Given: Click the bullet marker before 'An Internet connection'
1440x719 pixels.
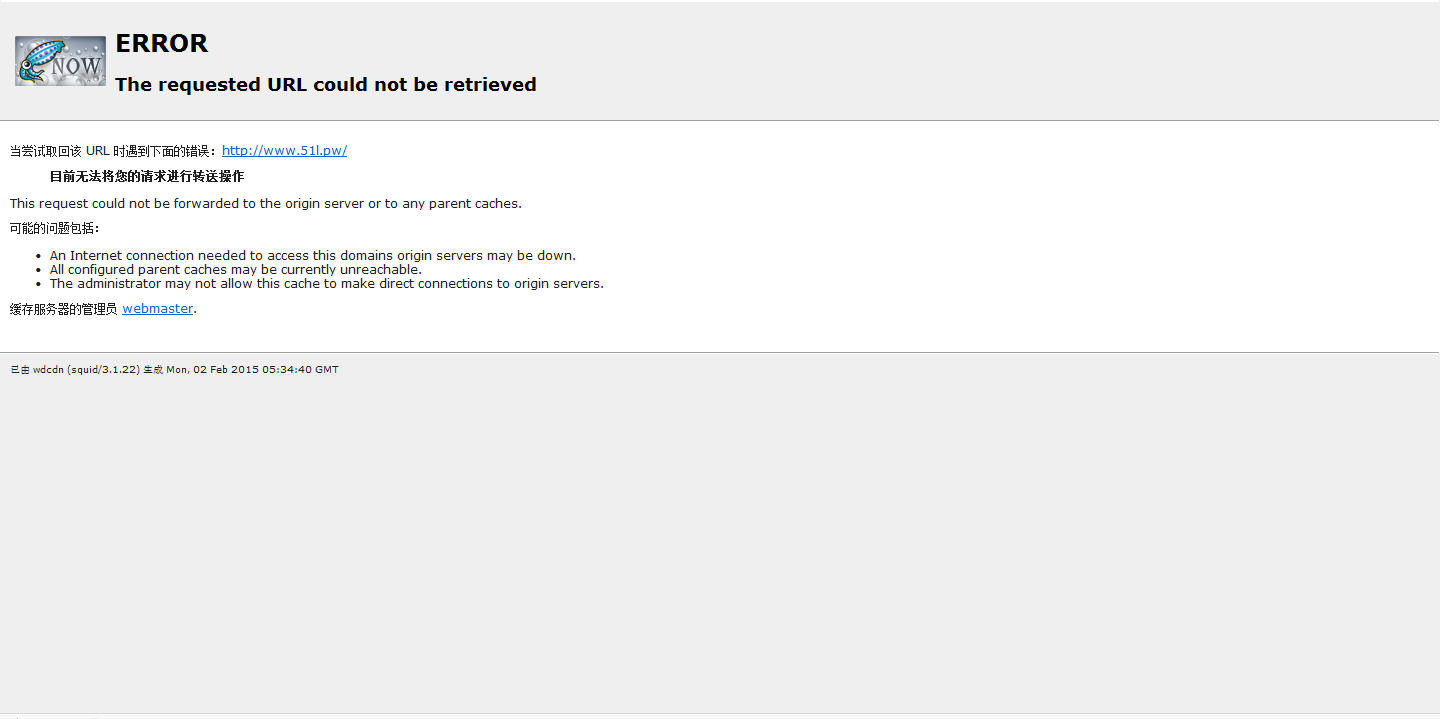Looking at the screenshot, I should pyautogui.click(x=38, y=257).
